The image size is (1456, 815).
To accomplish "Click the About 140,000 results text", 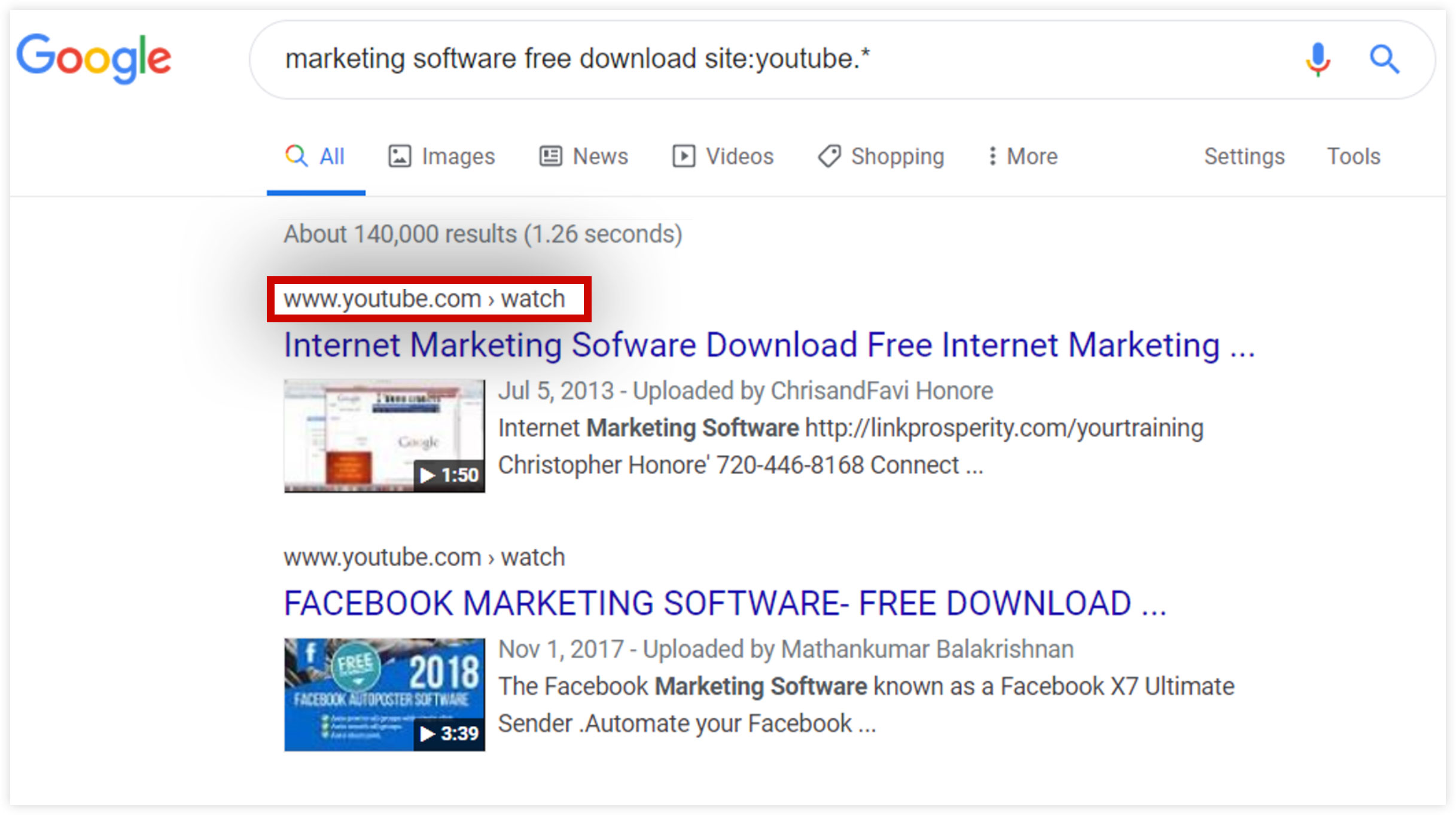I will tap(483, 234).
